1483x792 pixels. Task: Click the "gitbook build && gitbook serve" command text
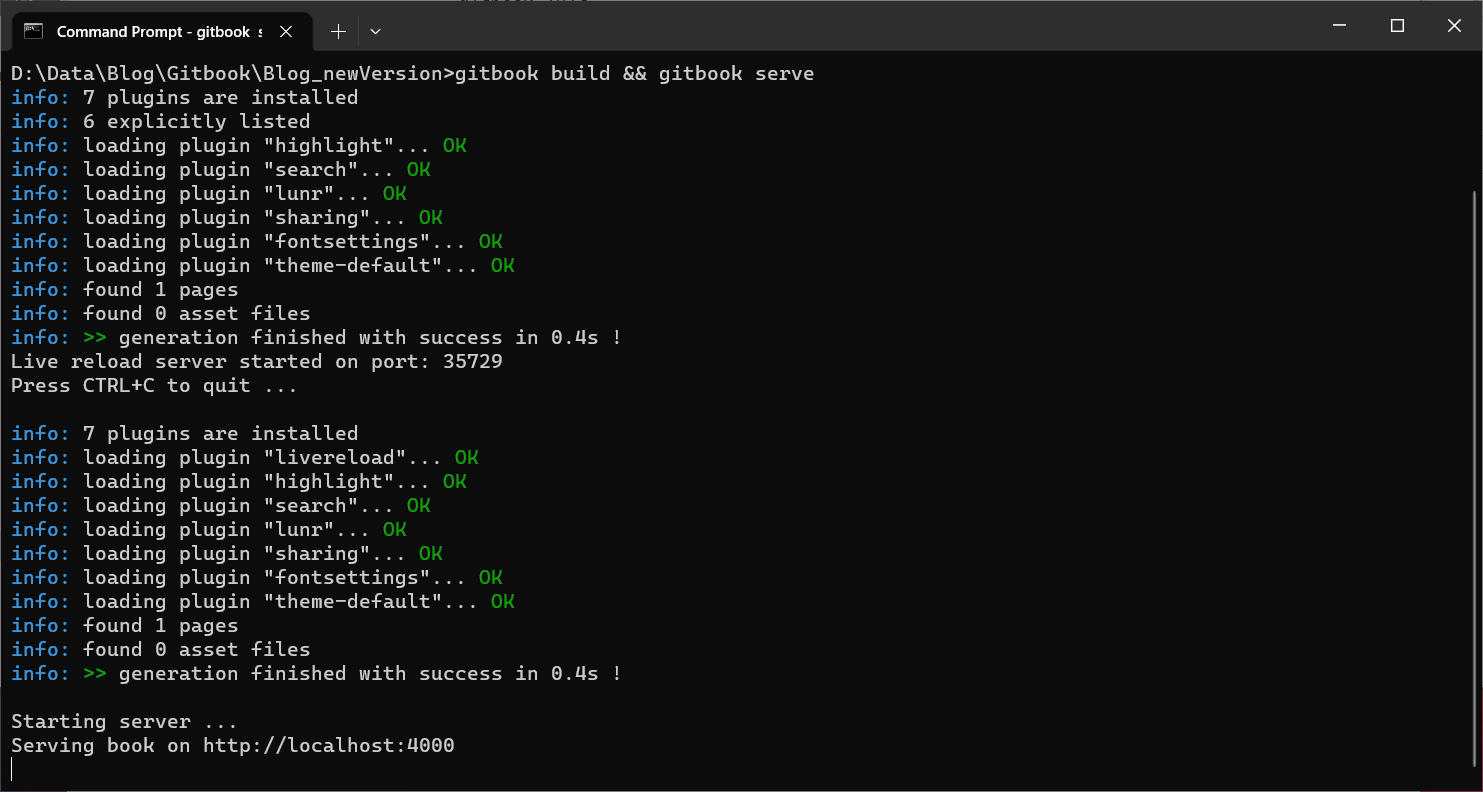pos(634,73)
